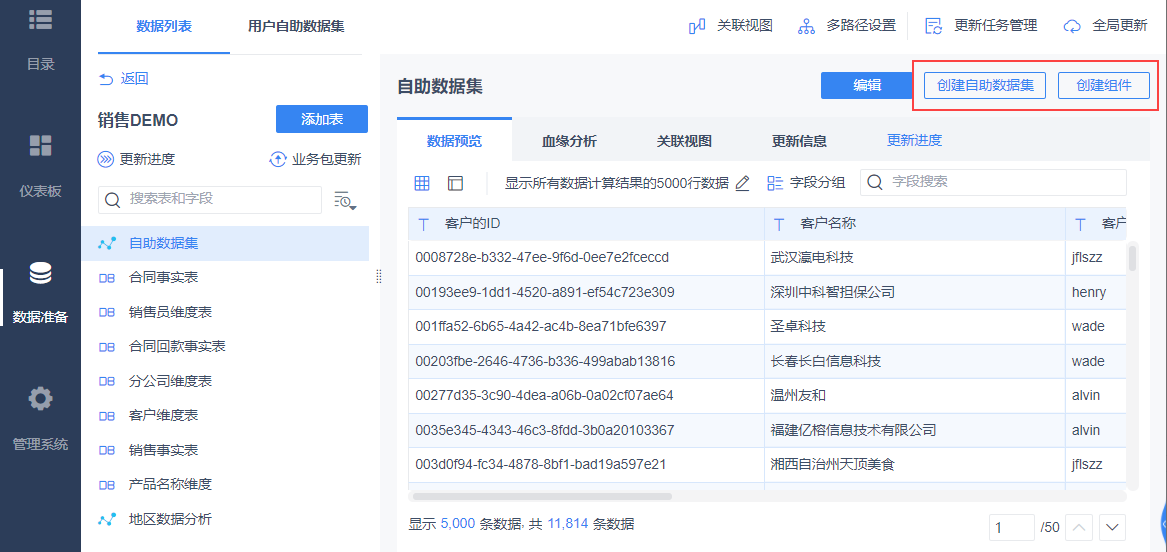Viewport: 1167px width, 552px height.
Task: Click the 字段搜索 search field
Action: 993,182
